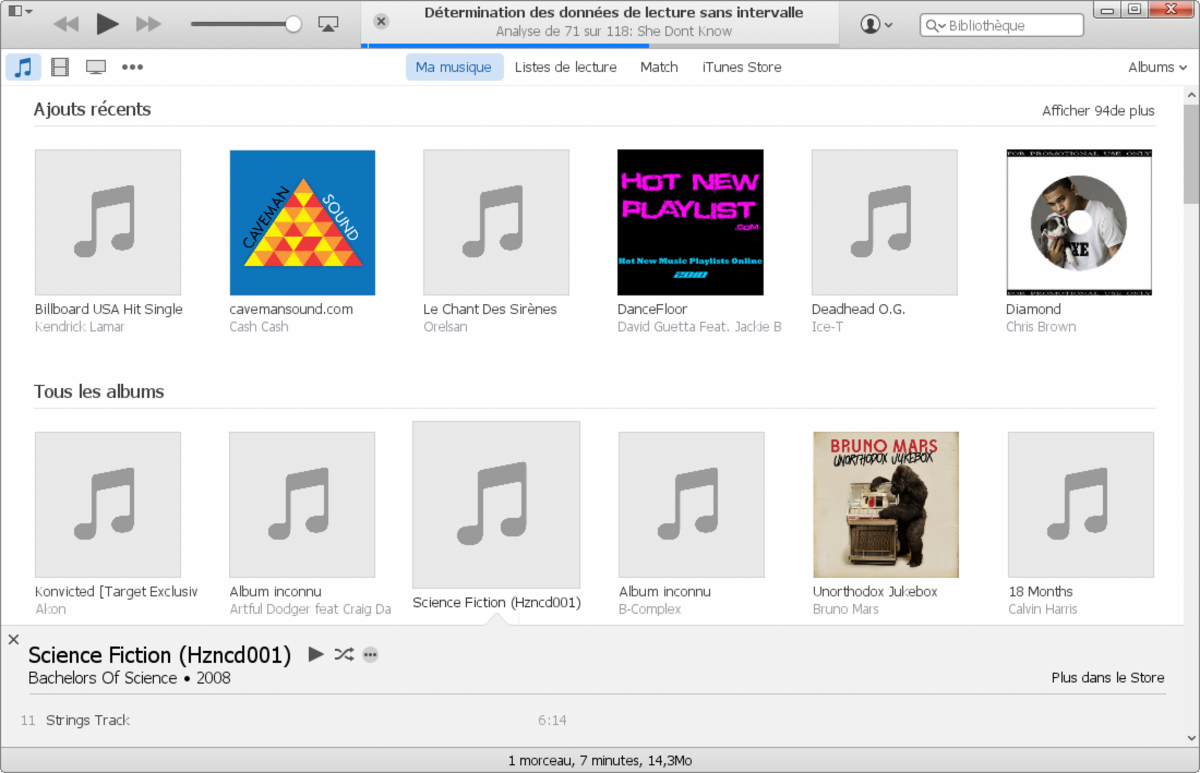Viewport: 1200px width, 773px height.
Task: Click David Guetta Feat. Jackie B label
Action: tap(699, 327)
